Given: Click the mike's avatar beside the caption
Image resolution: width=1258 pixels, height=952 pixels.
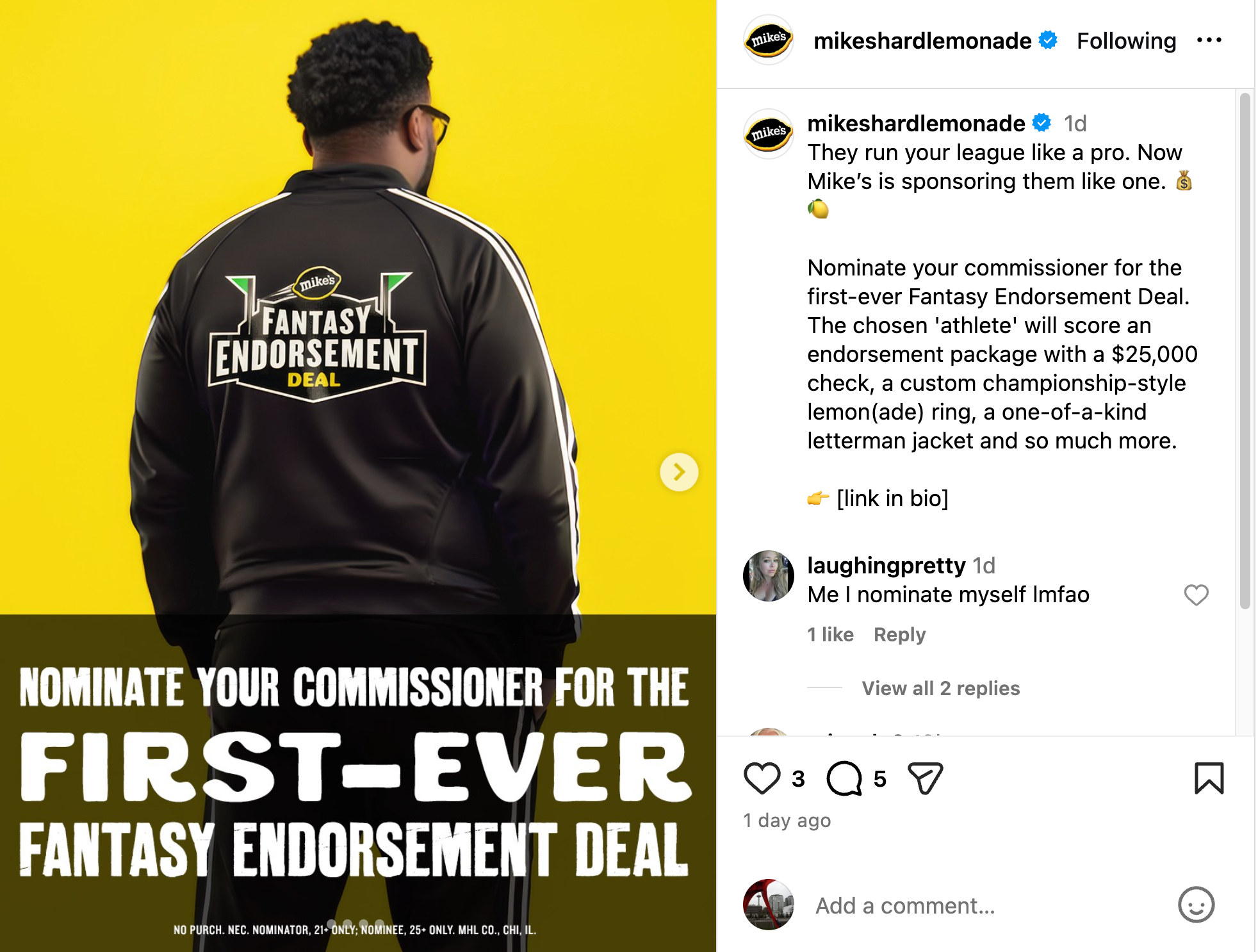Looking at the screenshot, I should pos(769,134).
